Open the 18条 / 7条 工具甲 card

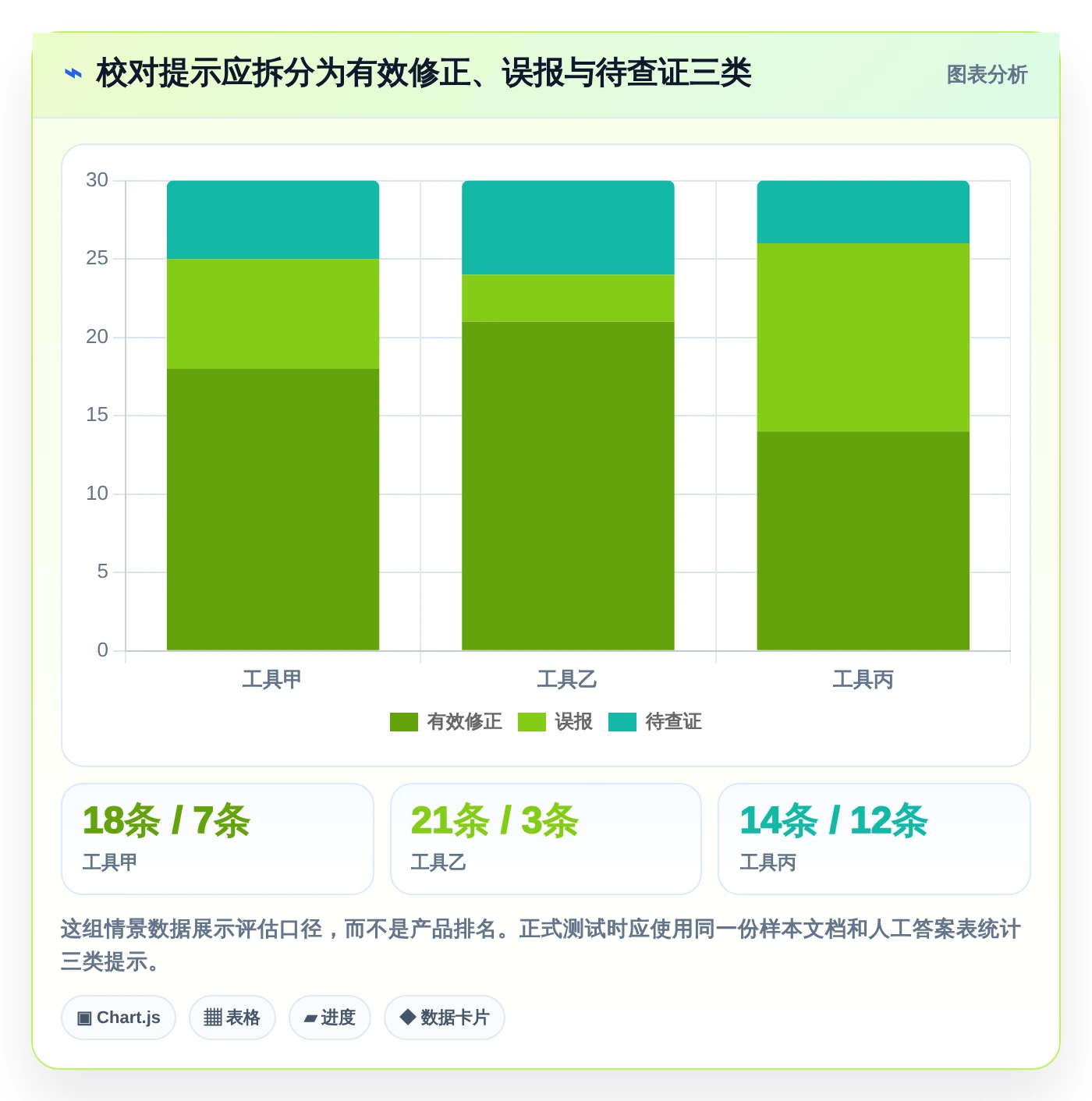pyautogui.click(x=218, y=839)
